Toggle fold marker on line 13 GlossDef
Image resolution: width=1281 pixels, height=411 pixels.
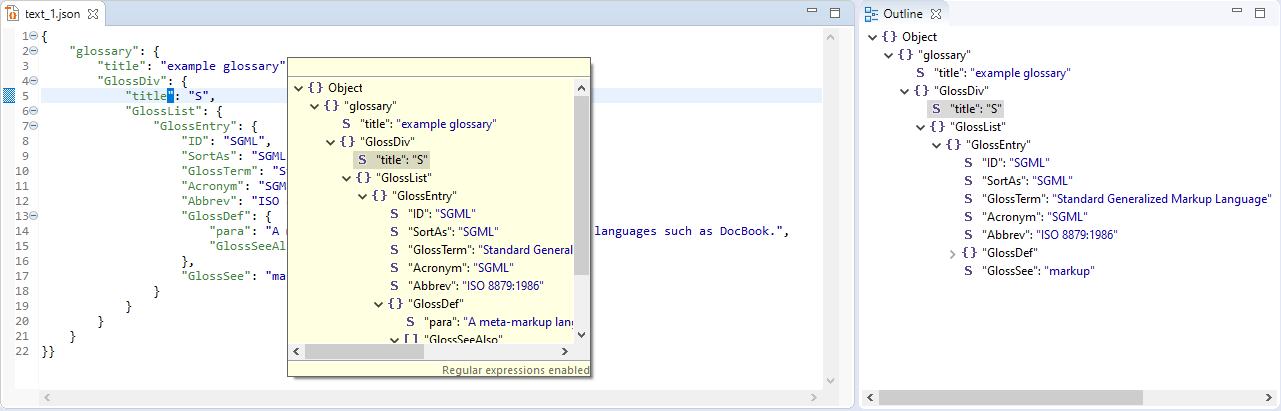[x=33, y=215]
